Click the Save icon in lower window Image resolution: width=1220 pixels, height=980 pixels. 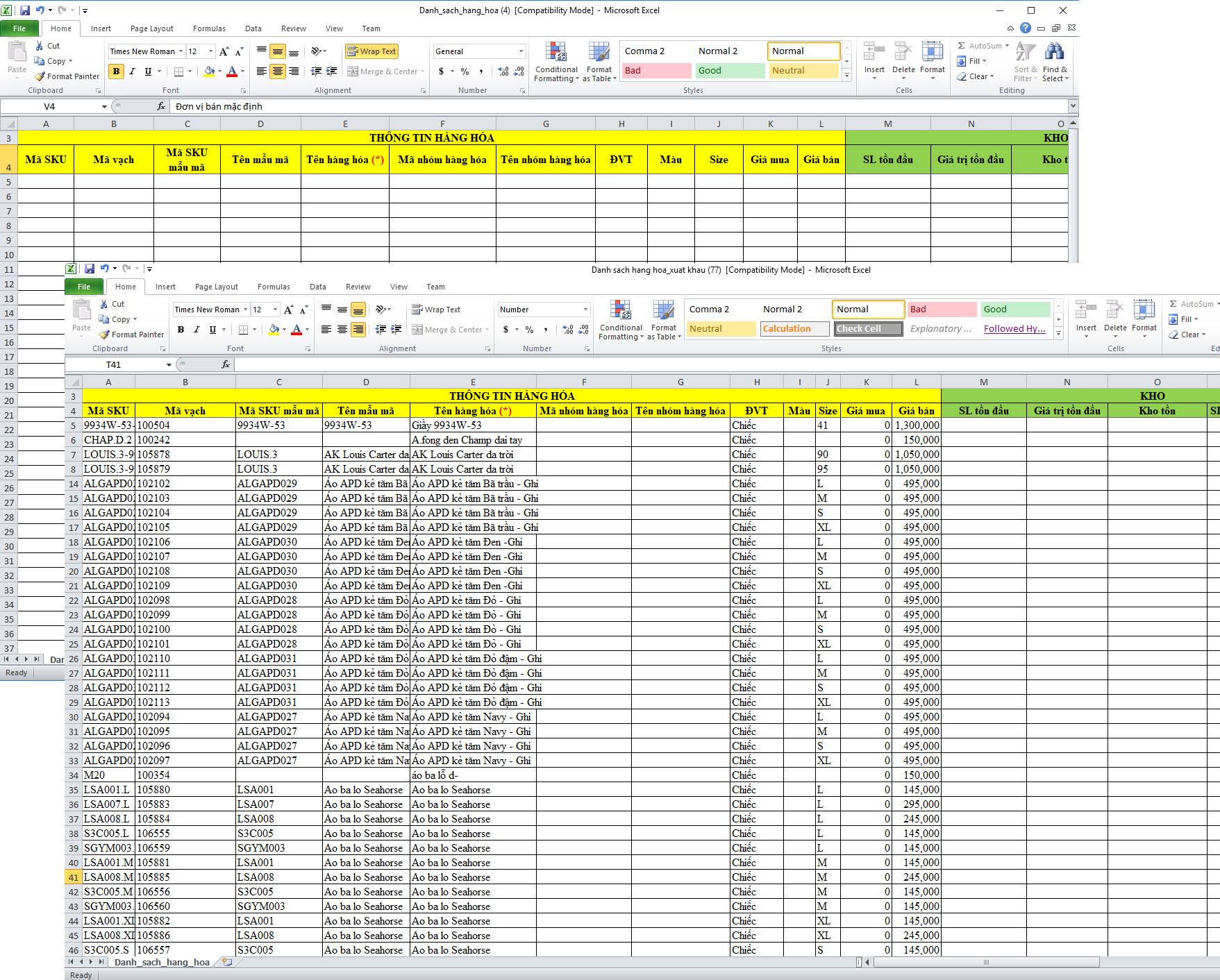(x=90, y=269)
